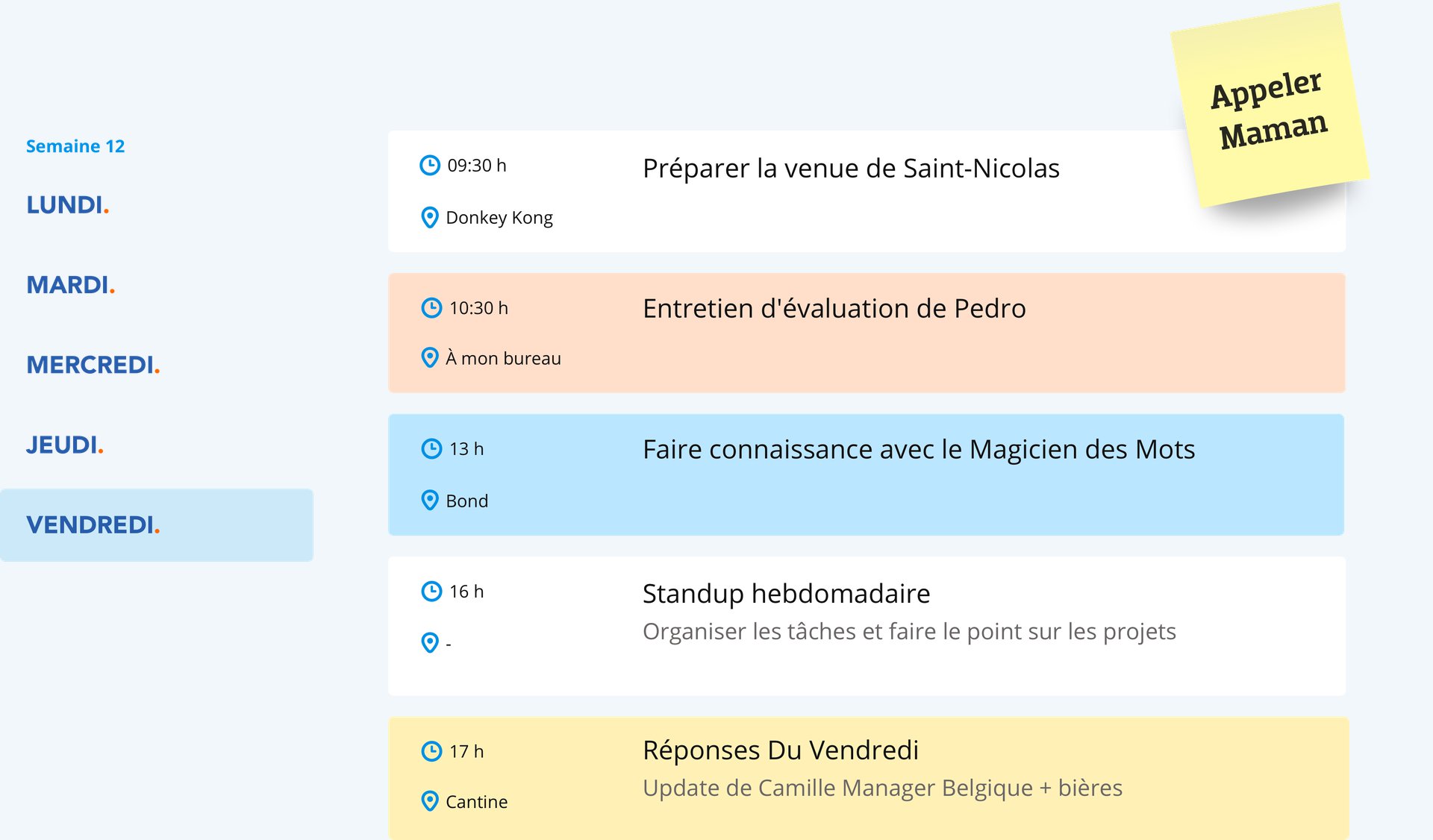The image size is (1433, 840).
Task: Click the location pin next to Donkey Kong
Action: pos(430,217)
